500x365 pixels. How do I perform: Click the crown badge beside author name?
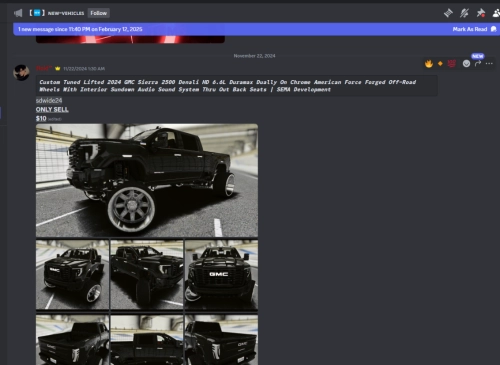(58, 68)
